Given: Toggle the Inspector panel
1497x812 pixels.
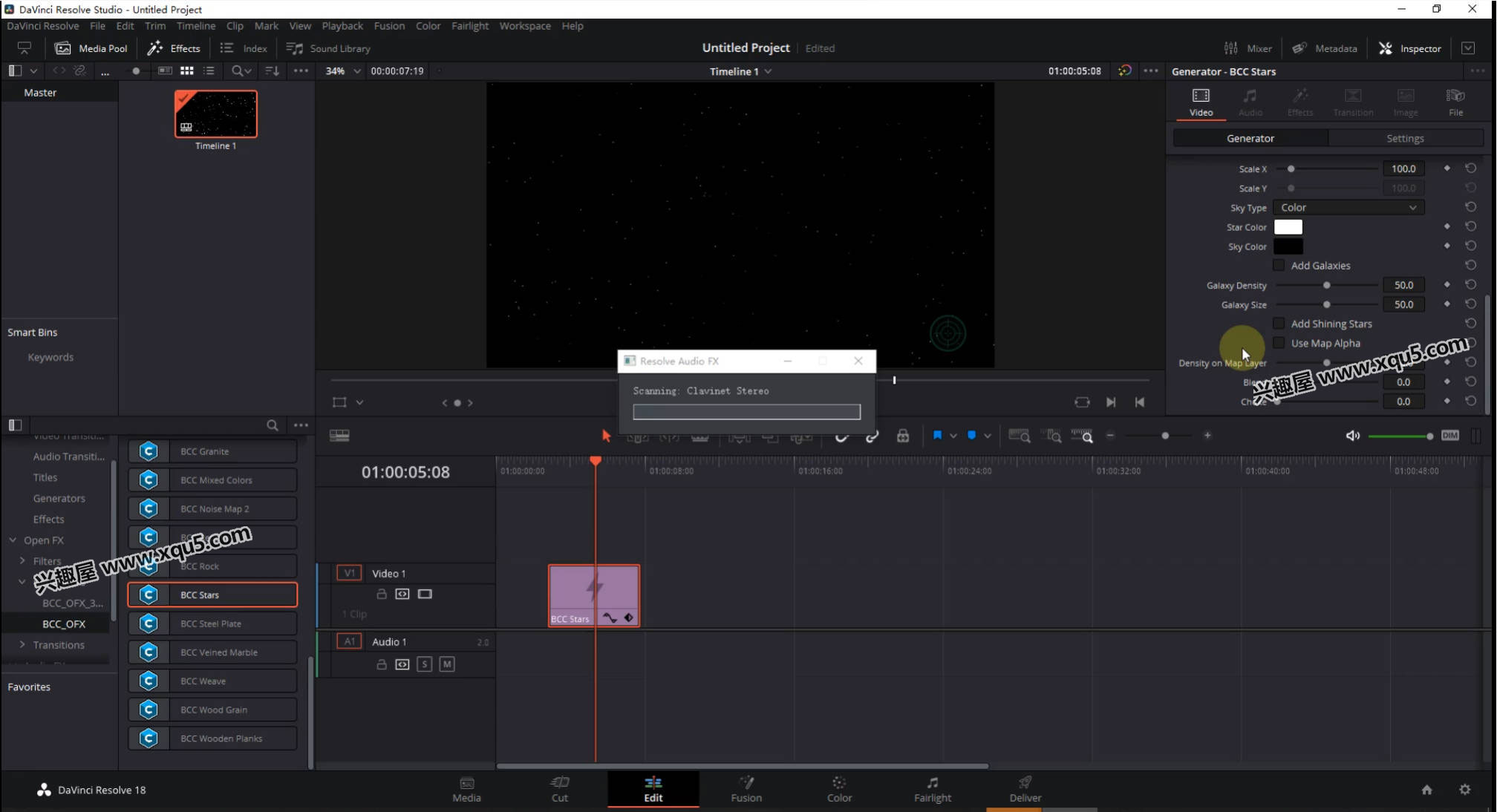Looking at the screenshot, I should coord(1410,48).
